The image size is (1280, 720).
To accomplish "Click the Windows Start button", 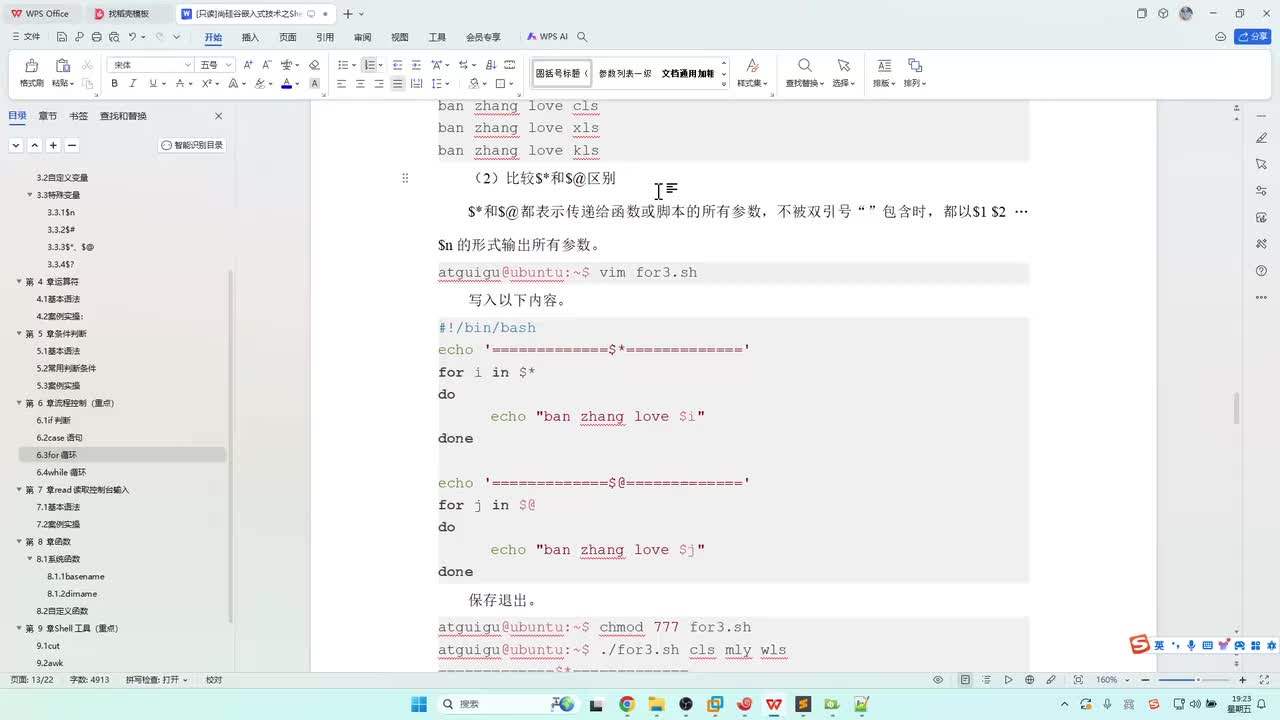I will [x=419, y=704].
